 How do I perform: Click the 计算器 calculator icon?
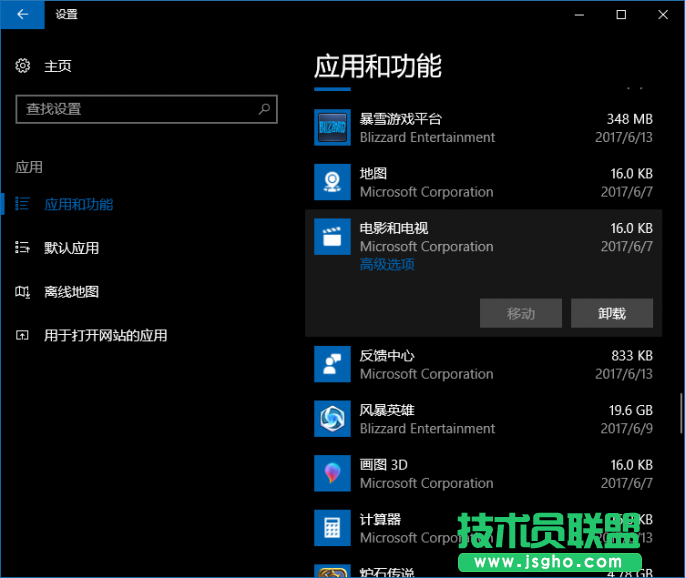click(x=332, y=528)
